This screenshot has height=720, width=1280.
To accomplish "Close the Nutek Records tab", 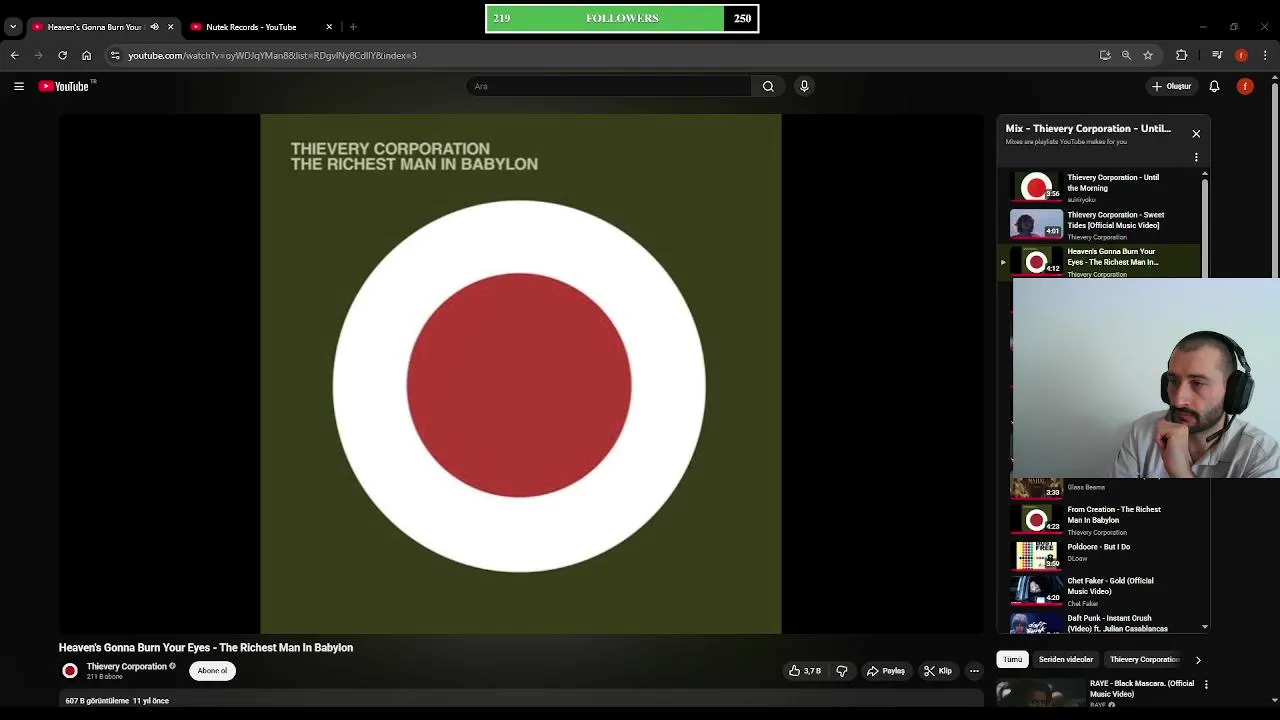I will pyautogui.click(x=329, y=27).
